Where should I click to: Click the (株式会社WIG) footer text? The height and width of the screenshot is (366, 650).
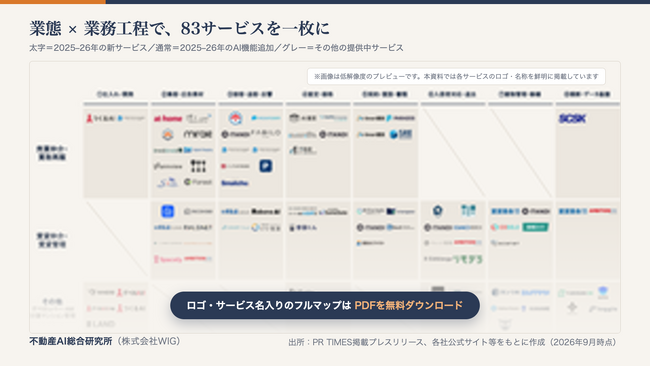(x=148, y=341)
